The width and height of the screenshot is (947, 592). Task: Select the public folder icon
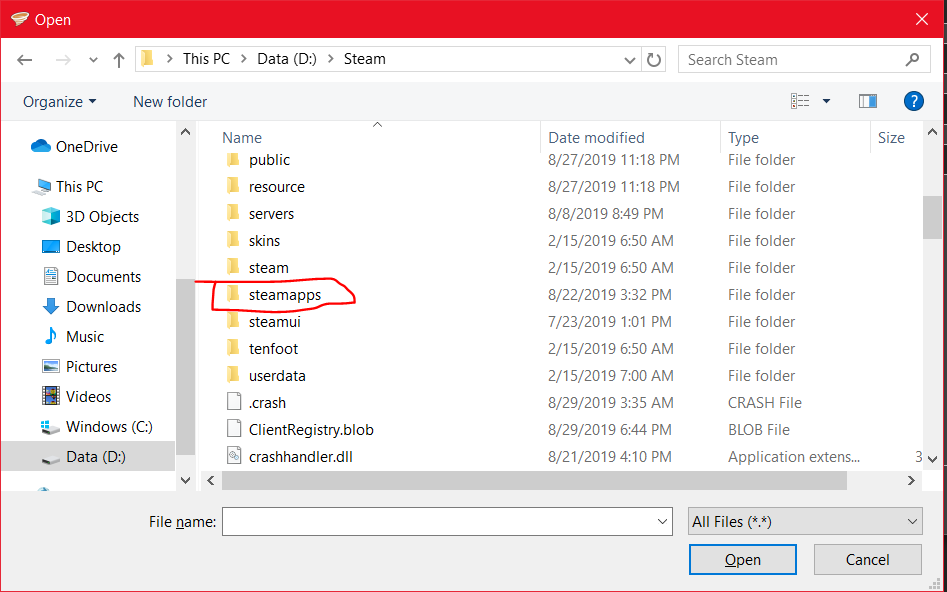point(233,159)
